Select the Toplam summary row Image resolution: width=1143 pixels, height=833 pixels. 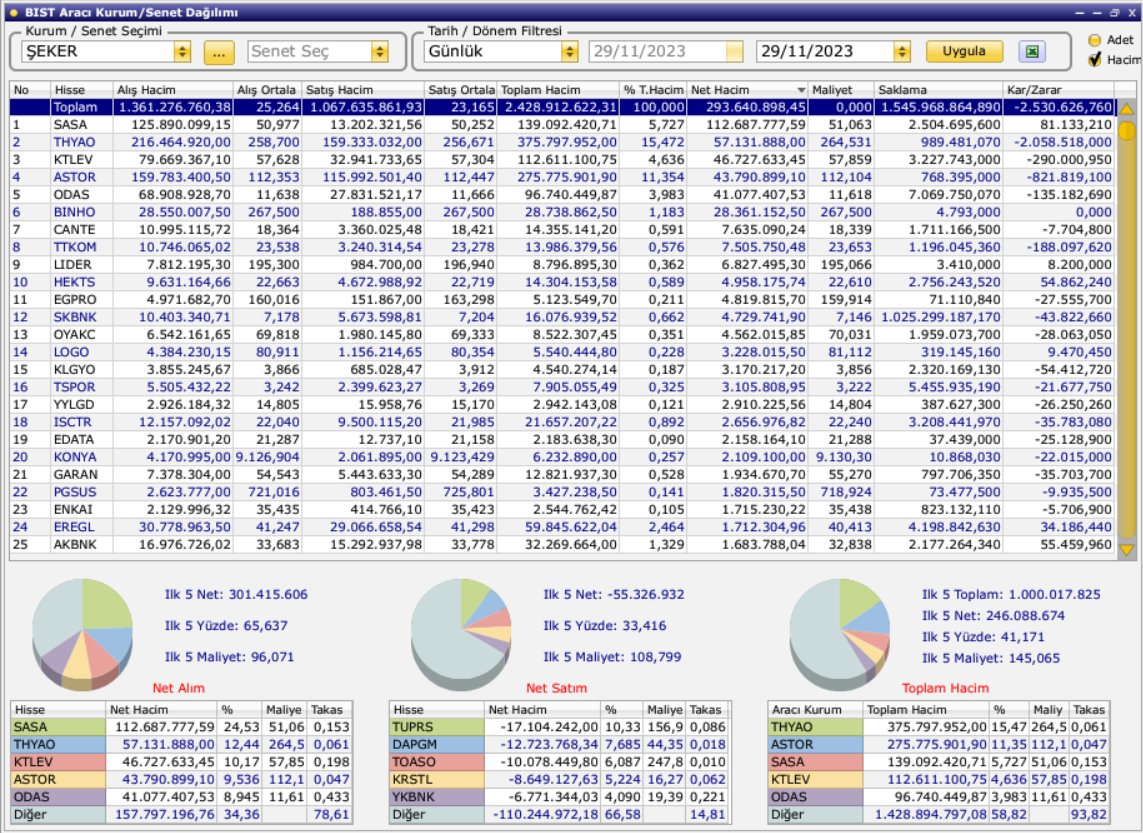point(563,107)
